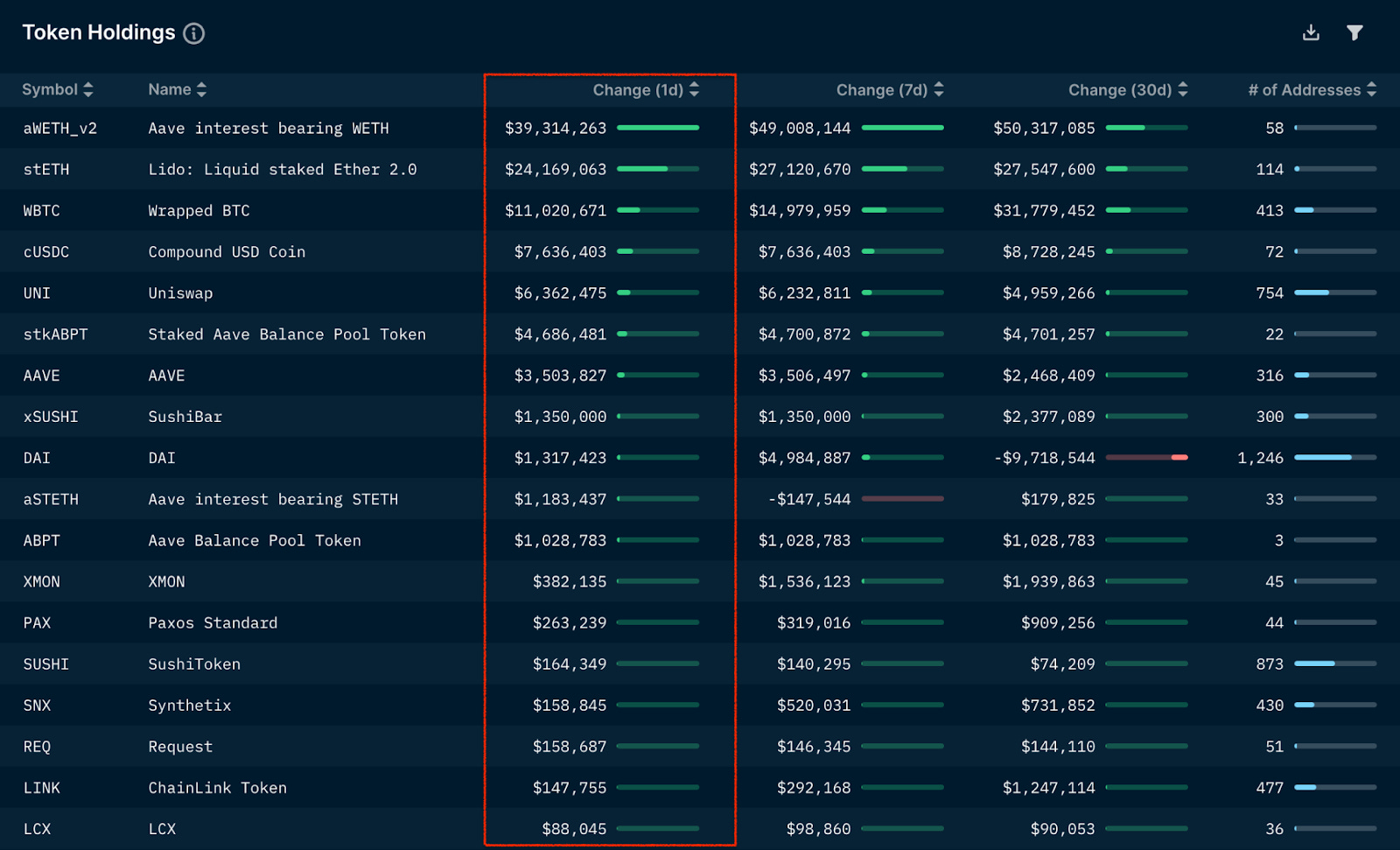The width and height of the screenshot is (1400, 850).
Task: Click the DAI symbol cell
Action: (37, 458)
